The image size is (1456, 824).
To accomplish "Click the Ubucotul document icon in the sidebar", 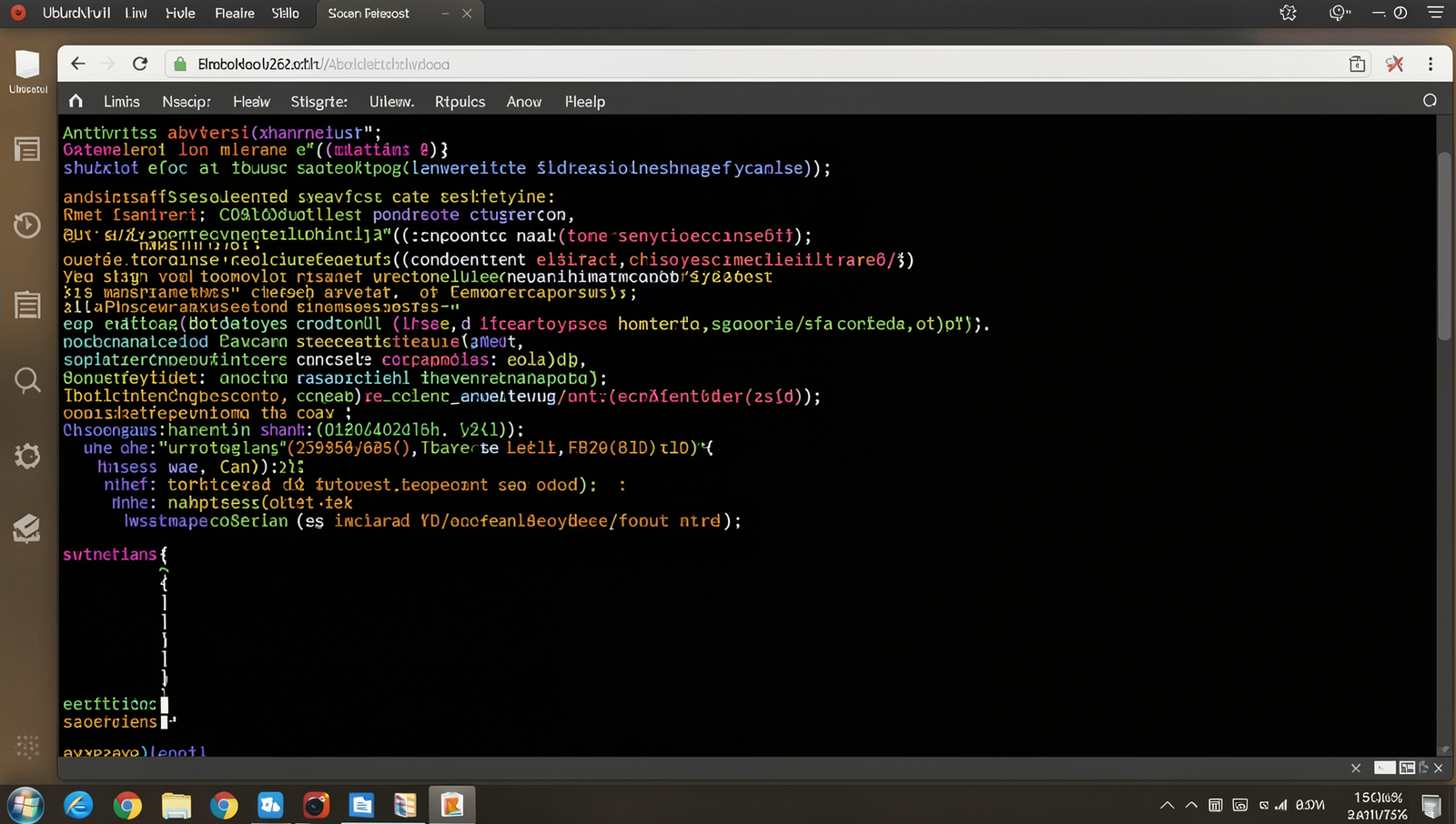I will click(x=27, y=69).
